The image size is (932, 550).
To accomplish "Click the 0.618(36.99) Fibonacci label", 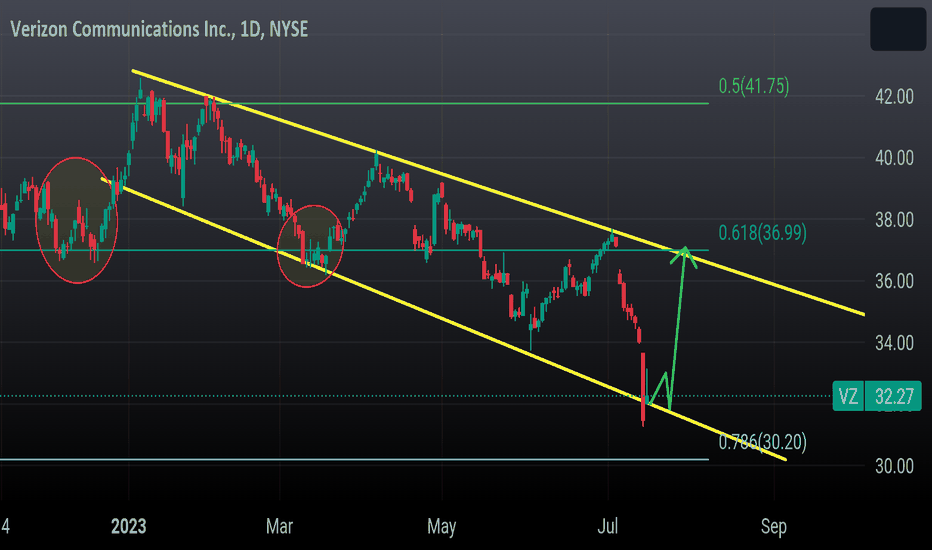I will [x=763, y=232].
